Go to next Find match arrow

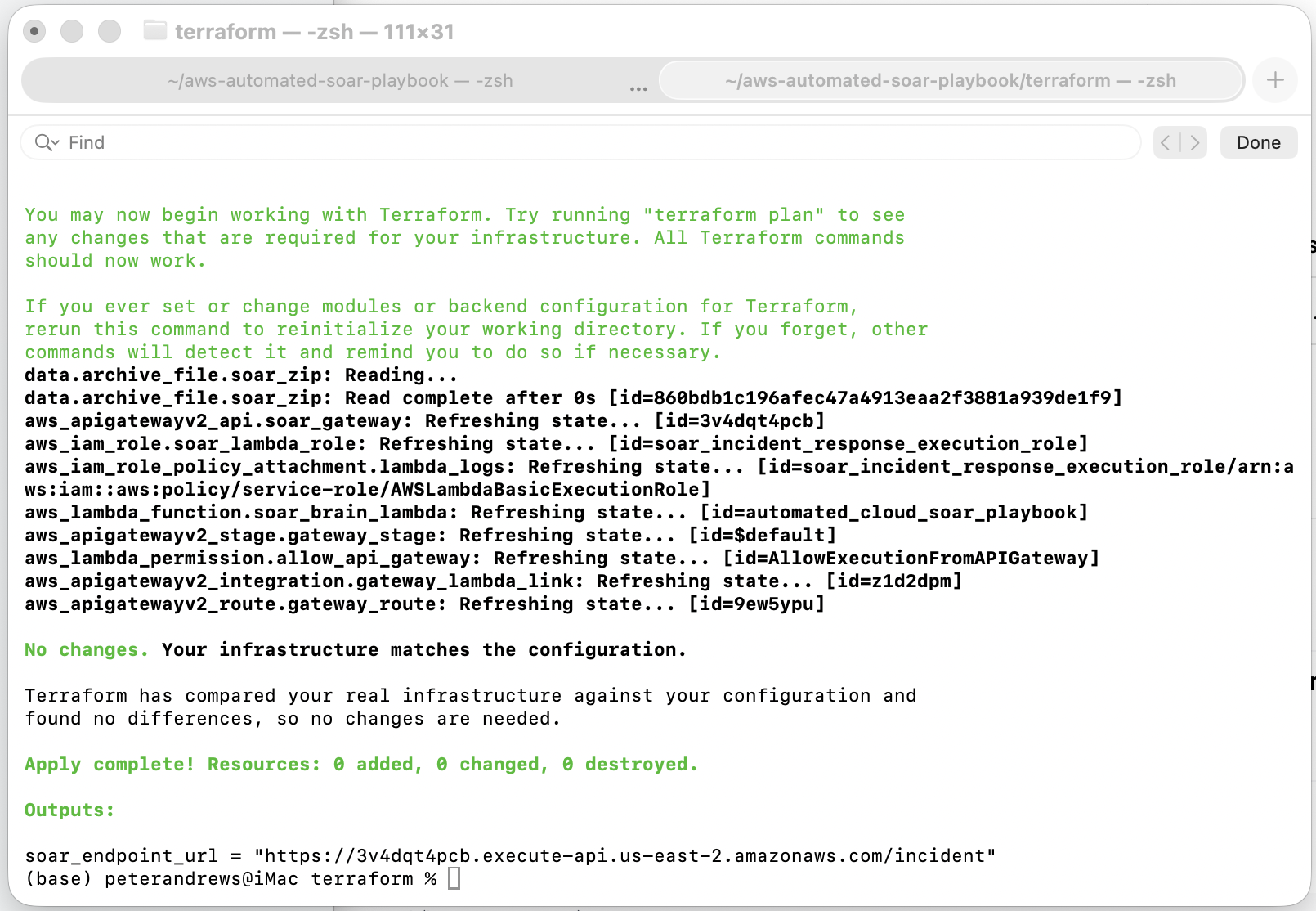1194,143
